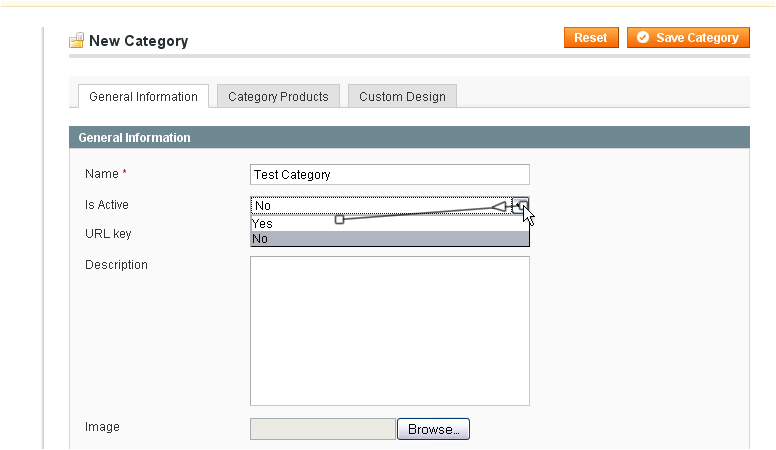Open the Is Active dropdown arrow
This screenshot has height=450, width=776.
[521, 205]
